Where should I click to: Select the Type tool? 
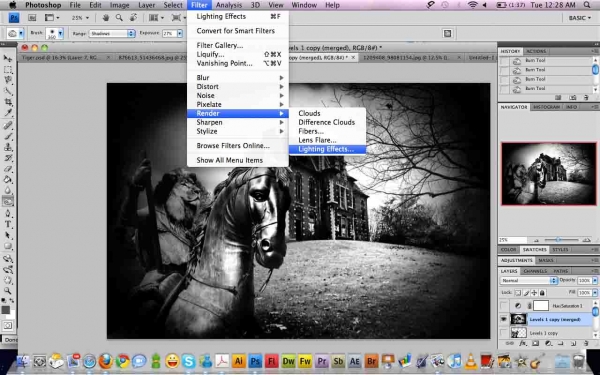coord(8,224)
